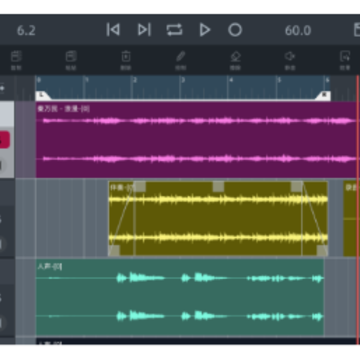Image resolution: width=360 pixels, height=360 pixels.
Task: Arm recording with the circle record button
Action: coord(235,30)
